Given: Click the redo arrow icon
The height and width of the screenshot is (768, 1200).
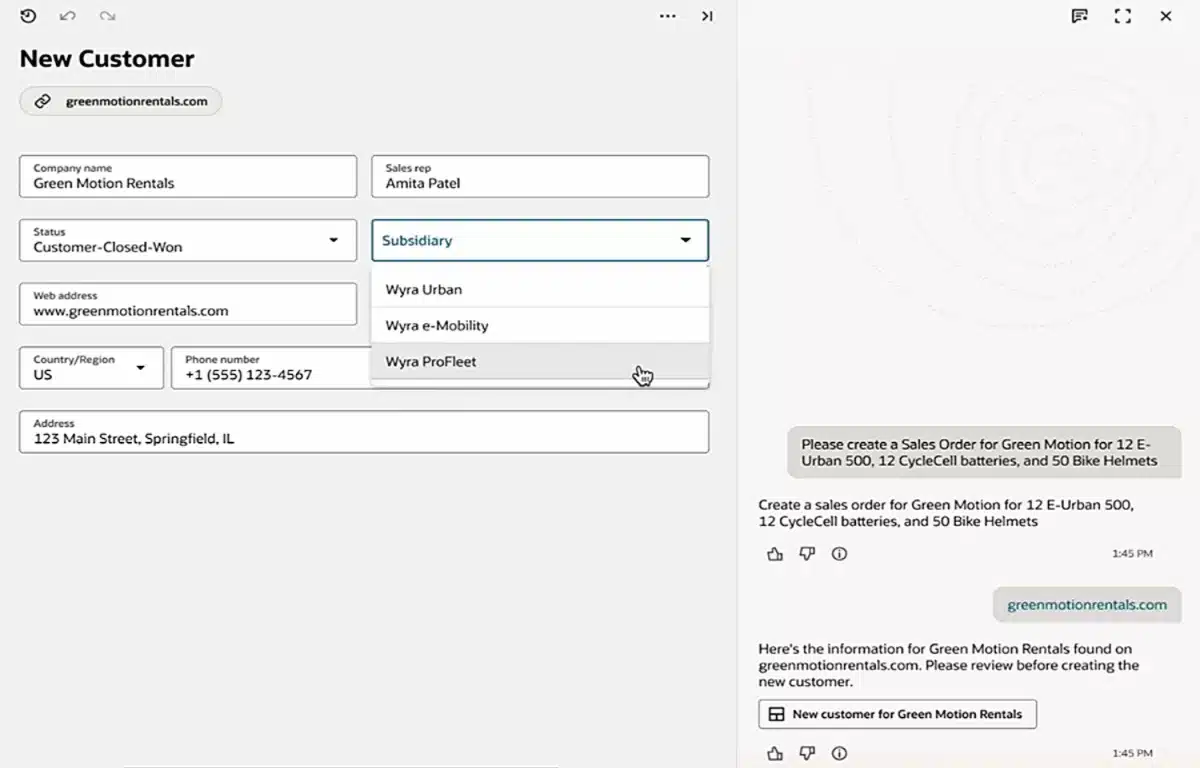Looking at the screenshot, I should click(x=107, y=16).
